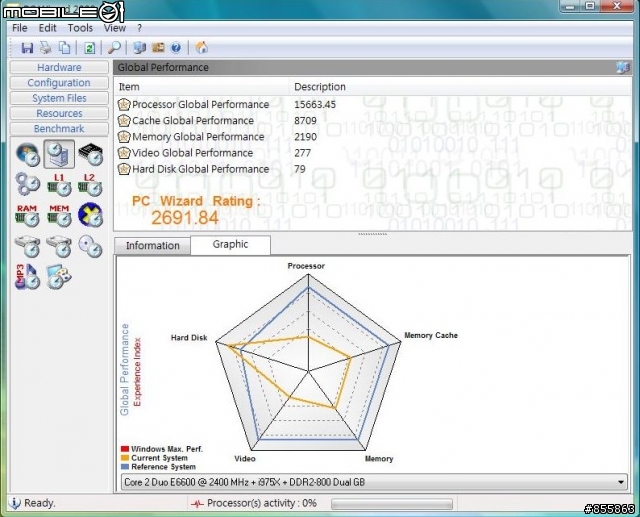Click the Processor label on radar chart
Viewport: 640px width, 517px height.
pos(306,266)
